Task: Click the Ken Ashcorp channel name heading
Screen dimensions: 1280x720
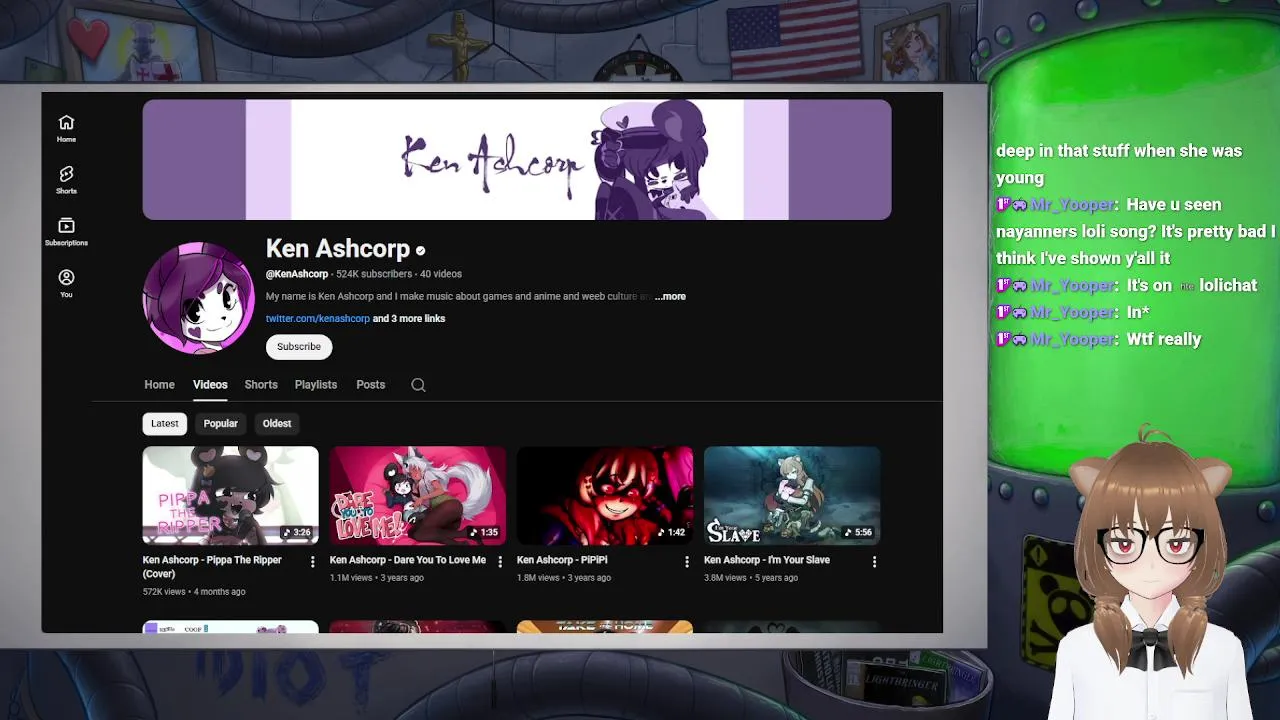Action: coord(338,249)
